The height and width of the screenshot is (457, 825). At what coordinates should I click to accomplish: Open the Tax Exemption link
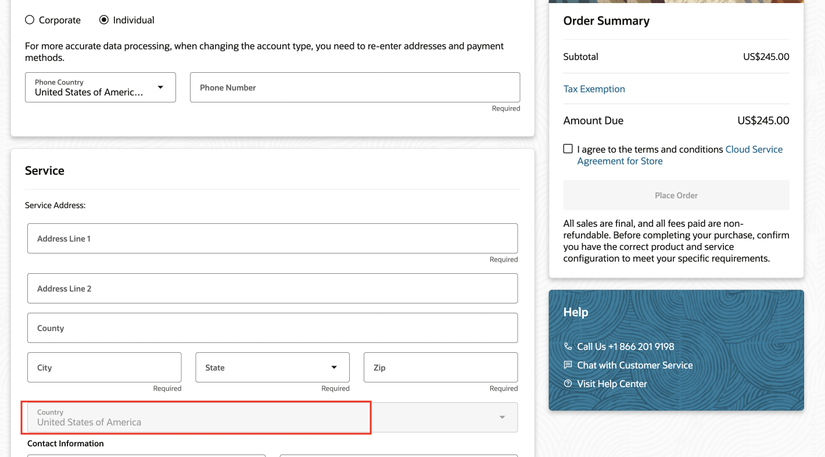594,89
